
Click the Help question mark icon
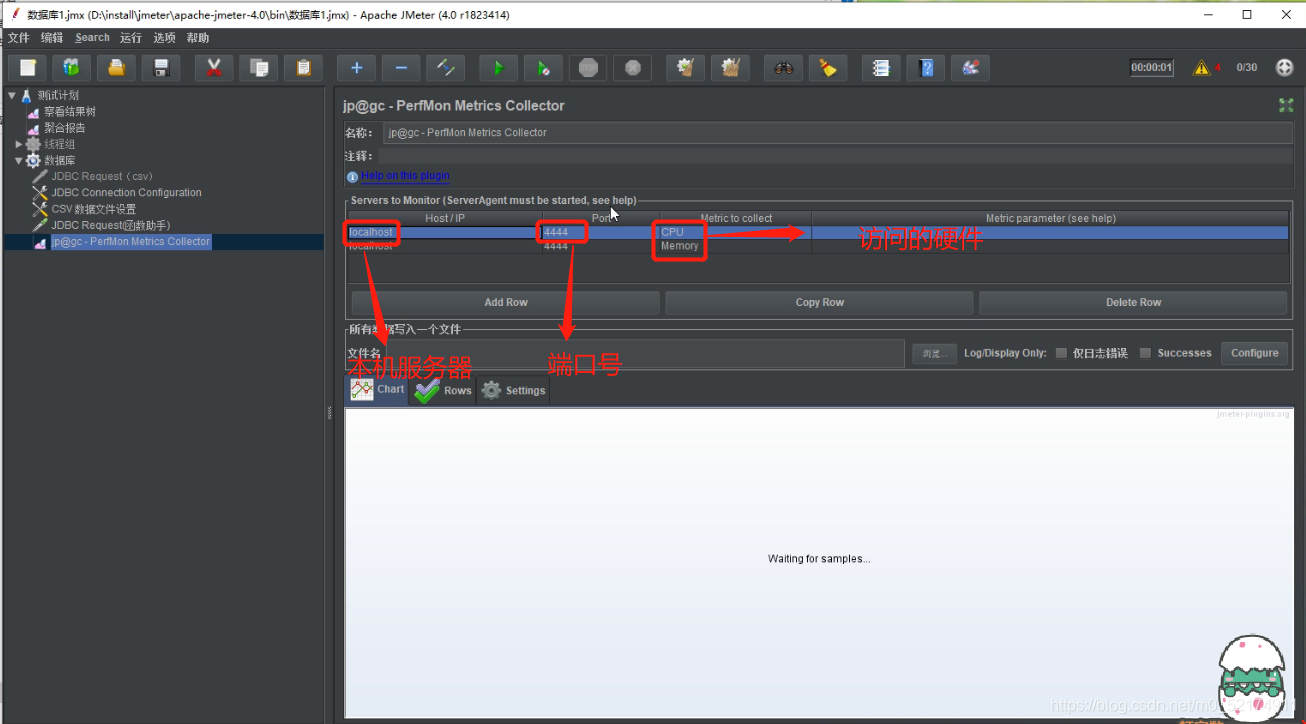926,68
